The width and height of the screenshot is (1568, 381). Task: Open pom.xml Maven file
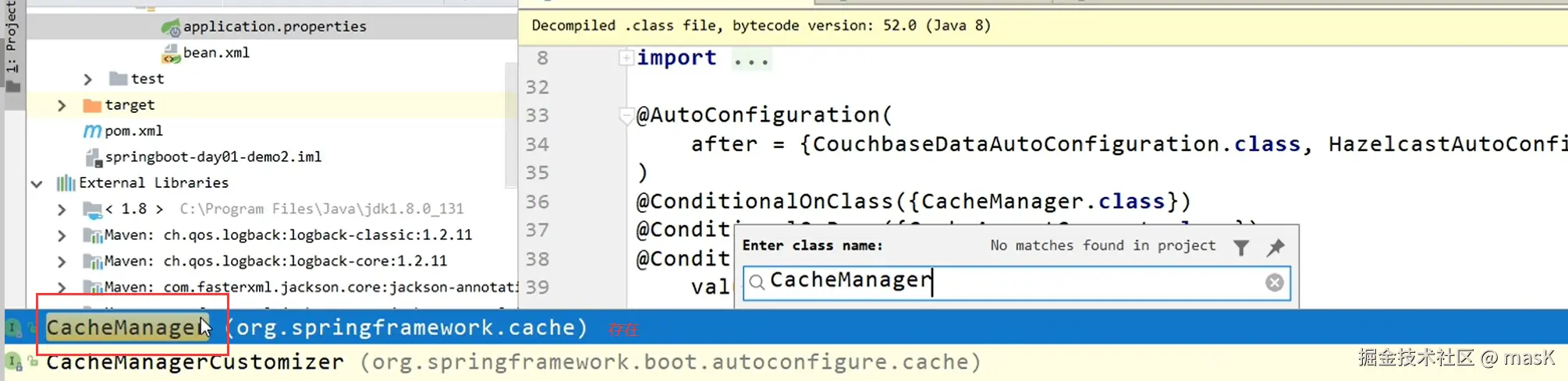pos(133,131)
